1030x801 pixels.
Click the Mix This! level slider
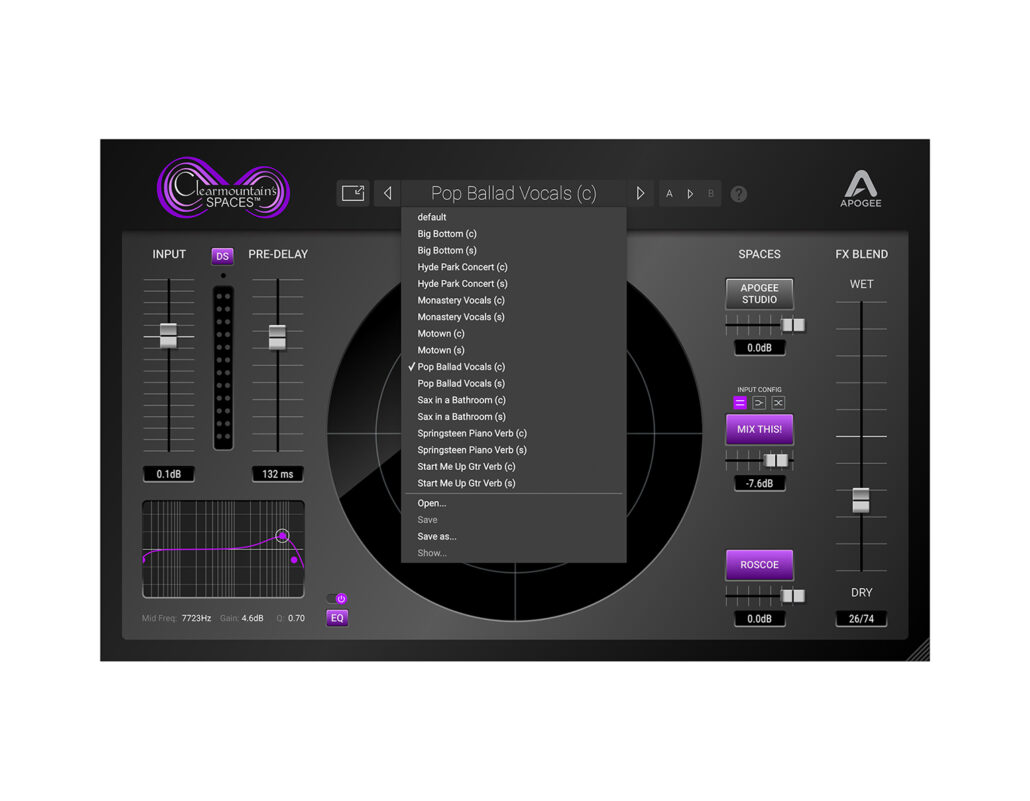776,461
